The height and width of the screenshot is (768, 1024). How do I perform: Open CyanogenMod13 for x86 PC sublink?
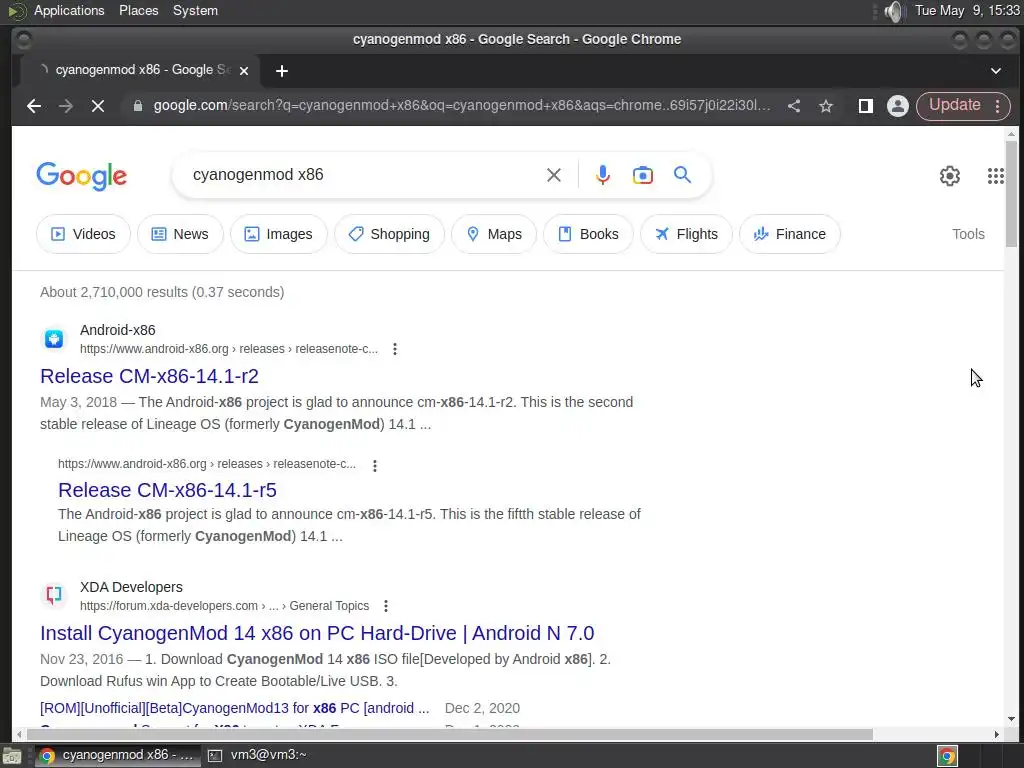[234, 708]
